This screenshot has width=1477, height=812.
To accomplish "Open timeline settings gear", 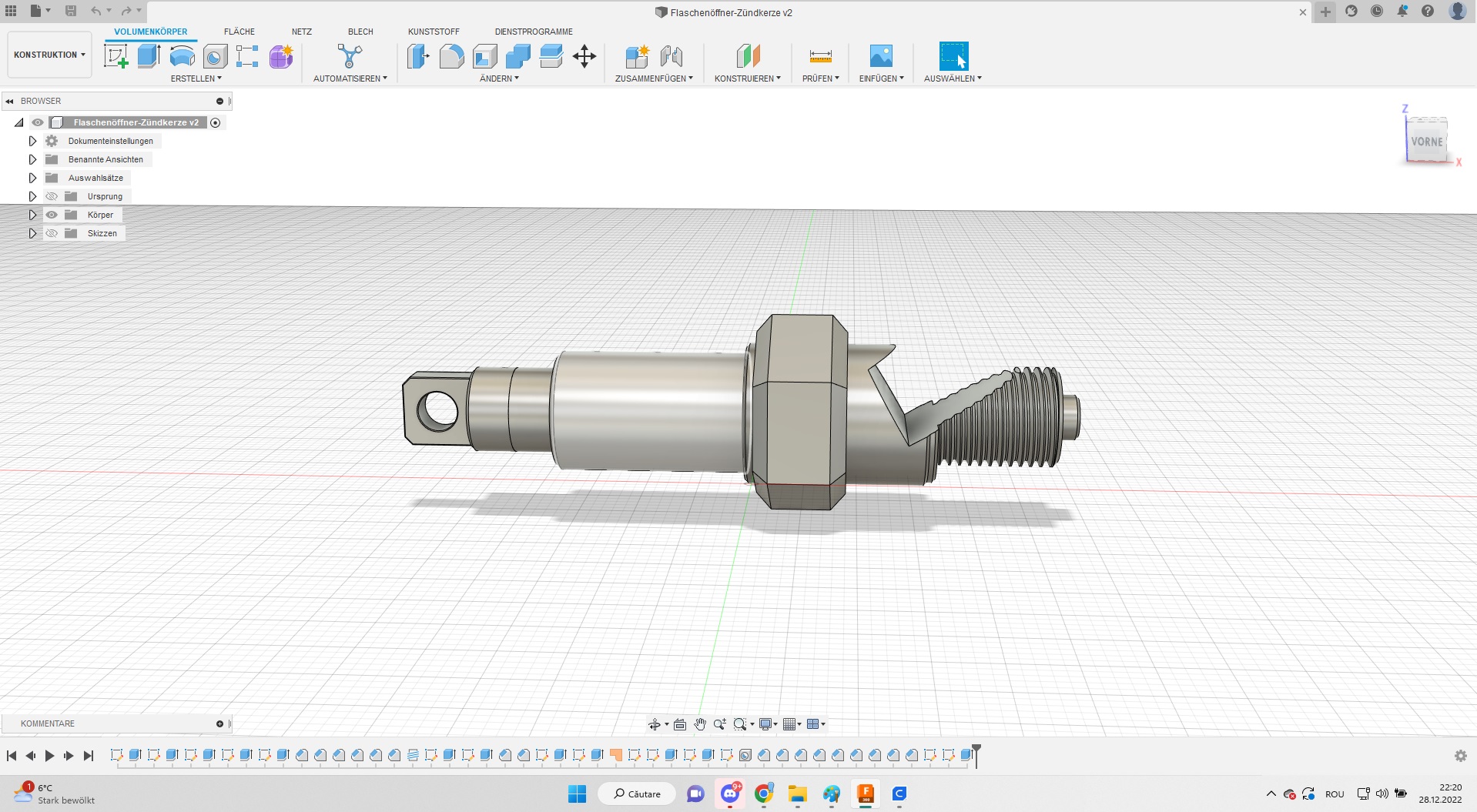I will (1460, 756).
